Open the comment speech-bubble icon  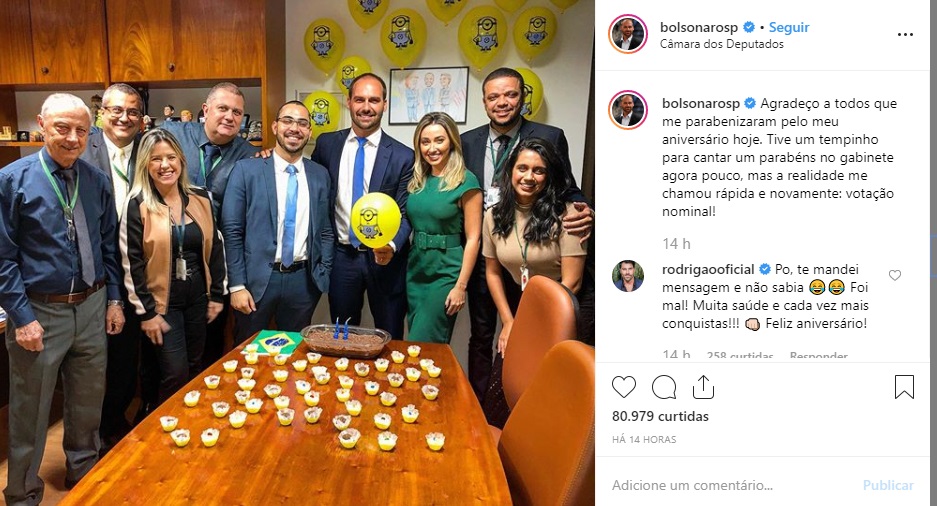(x=664, y=387)
